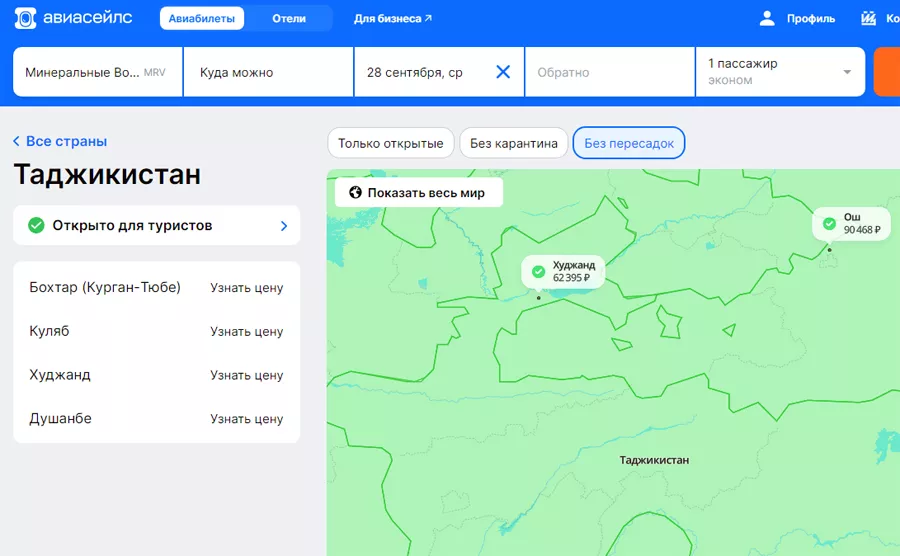Disable the Без пересадок filter

629,143
